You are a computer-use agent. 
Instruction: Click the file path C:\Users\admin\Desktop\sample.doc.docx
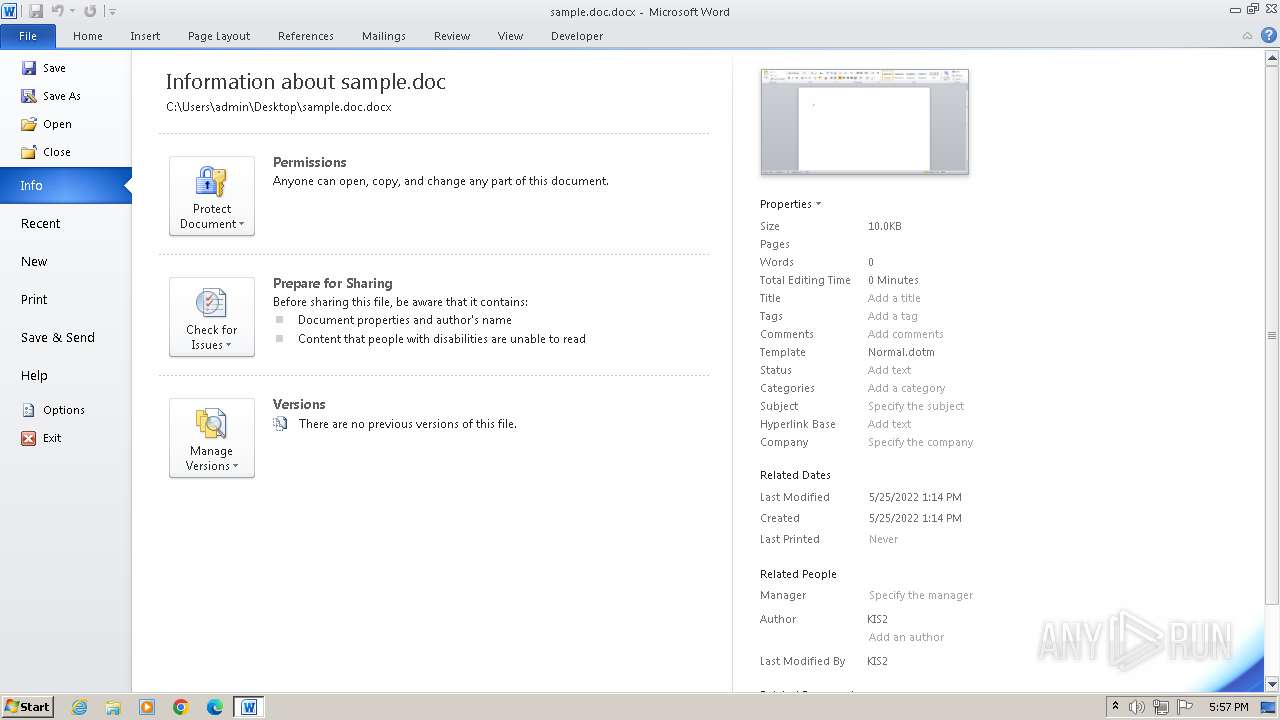279,107
